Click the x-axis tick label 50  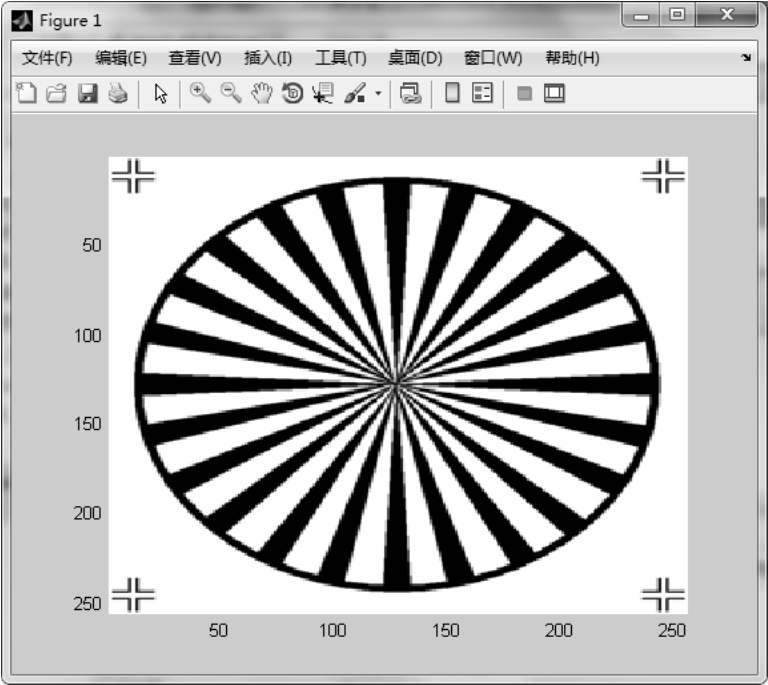coord(218,630)
